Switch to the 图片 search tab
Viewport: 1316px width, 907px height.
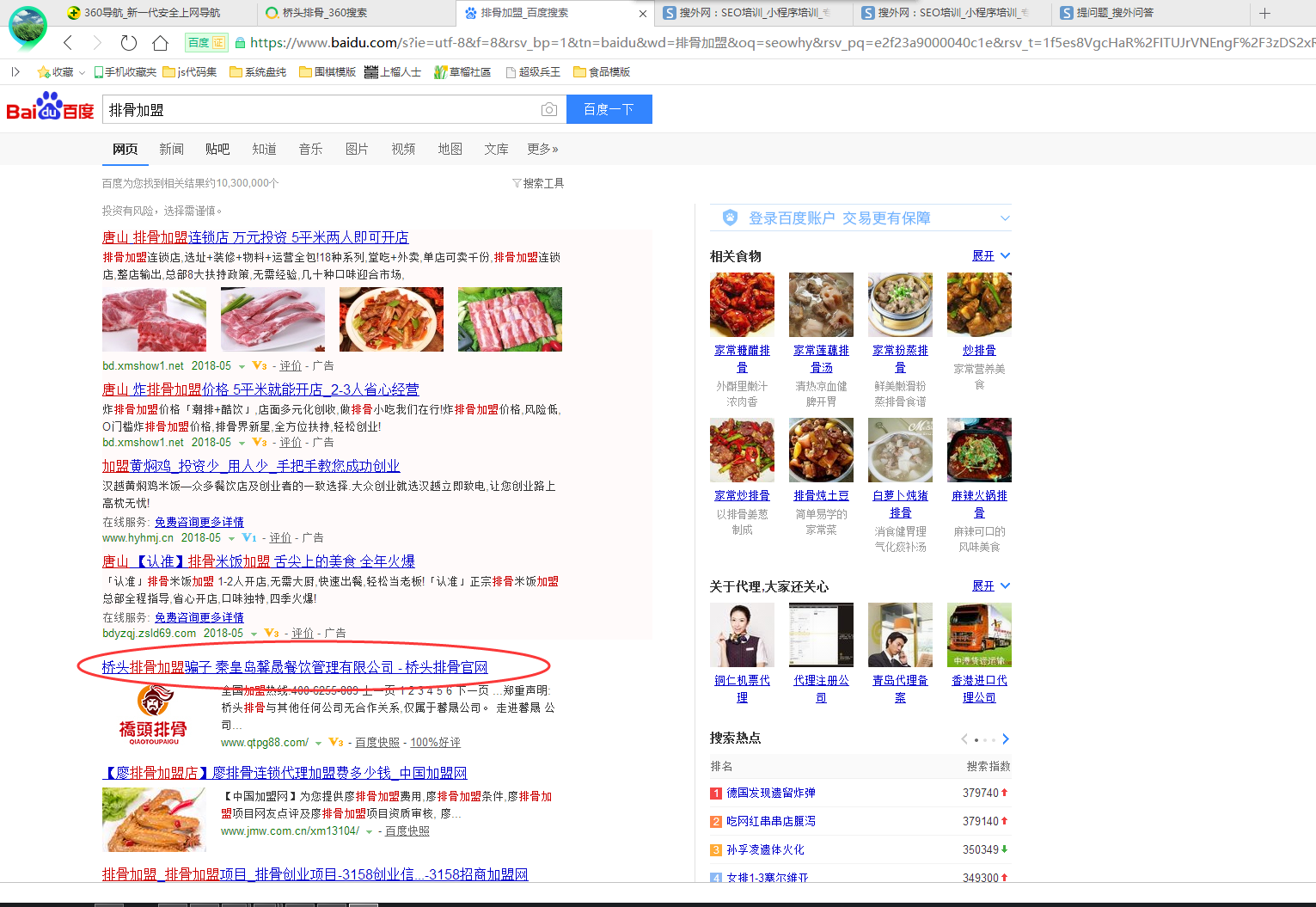357,150
